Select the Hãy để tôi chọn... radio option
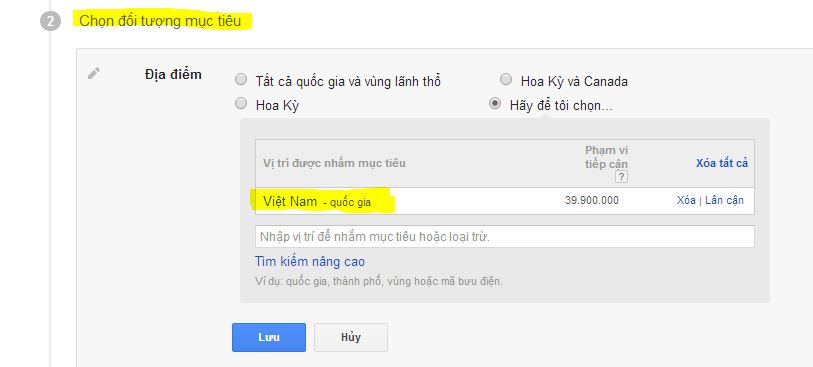The image size is (813, 367). coord(495,104)
